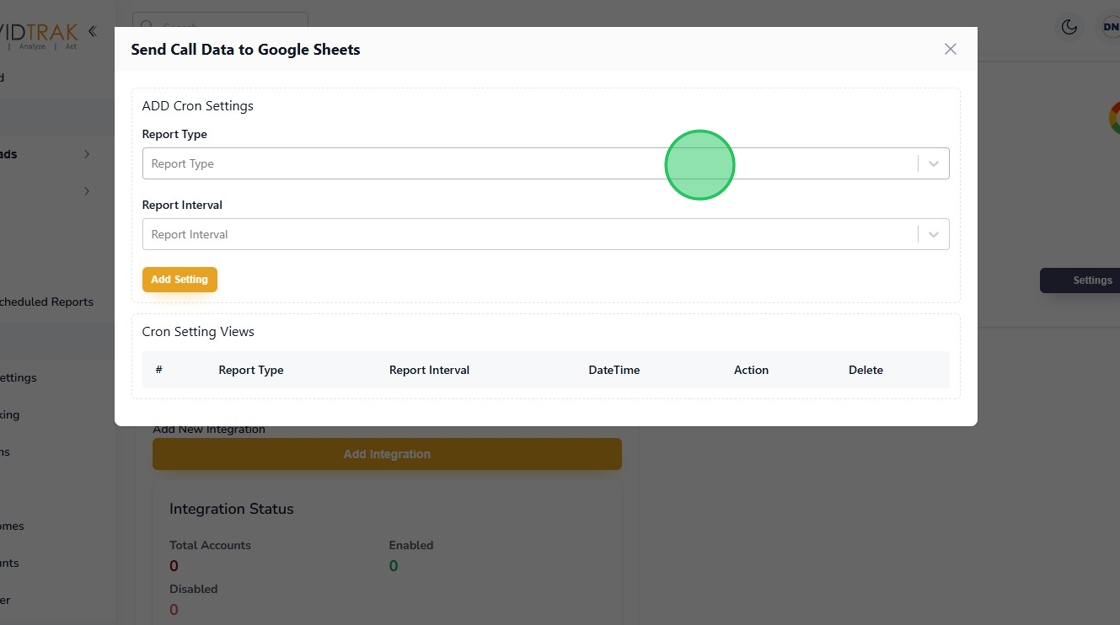Click the Report Interval column header
The height and width of the screenshot is (625, 1120).
[429, 370]
